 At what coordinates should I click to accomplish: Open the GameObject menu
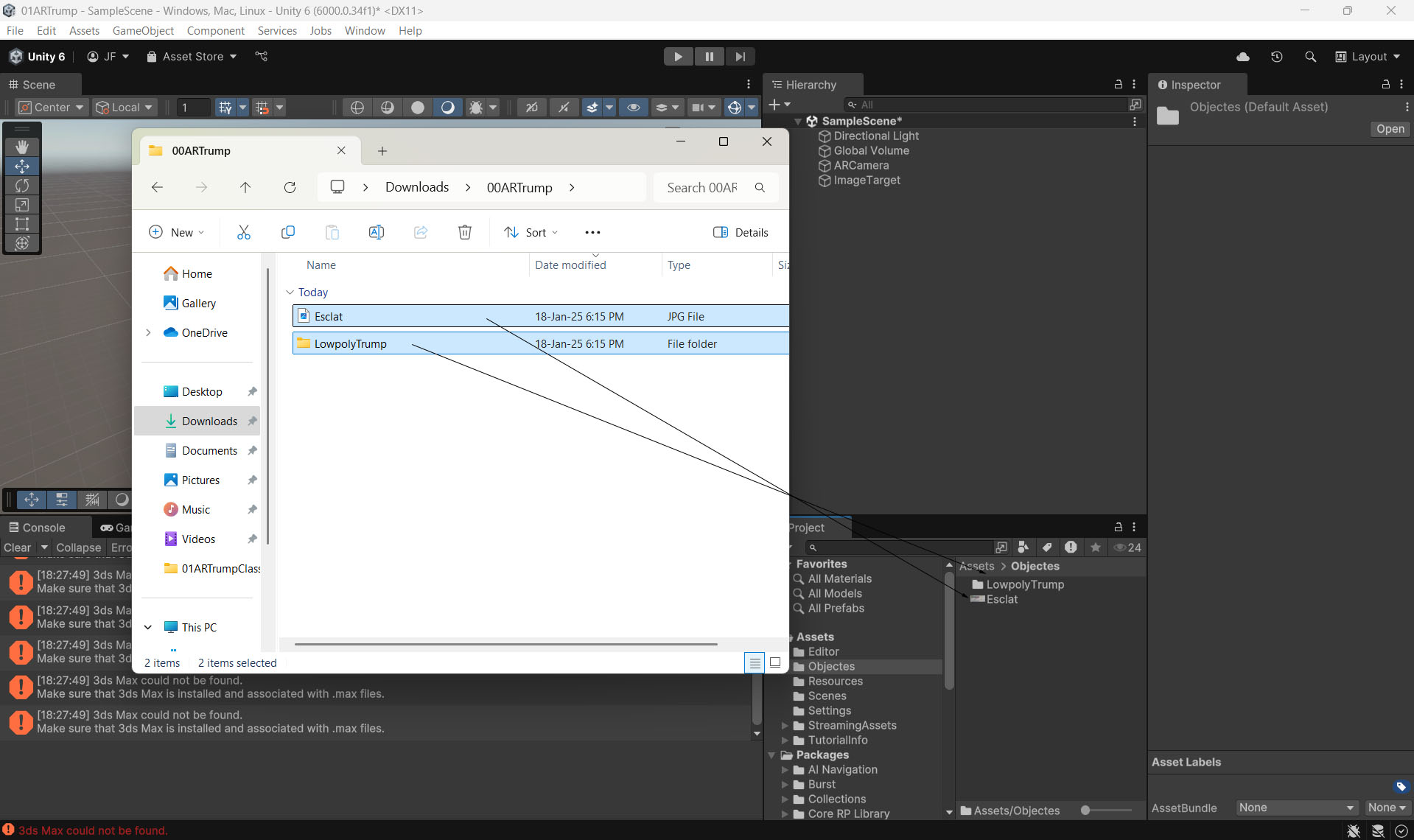pyautogui.click(x=143, y=31)
